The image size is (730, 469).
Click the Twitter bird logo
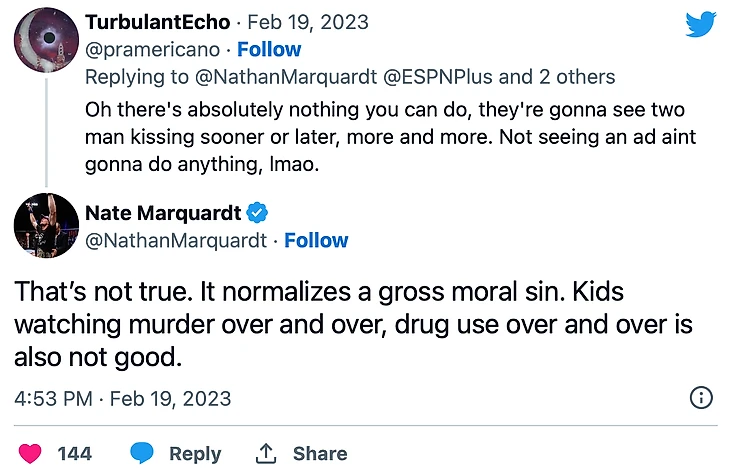[700, 24]
